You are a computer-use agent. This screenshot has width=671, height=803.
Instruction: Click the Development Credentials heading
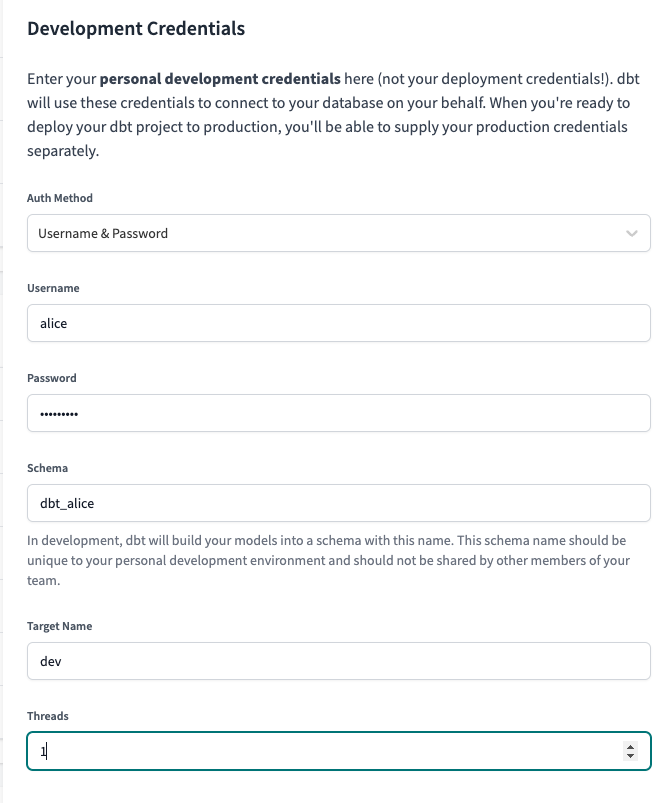click(136, 29)
